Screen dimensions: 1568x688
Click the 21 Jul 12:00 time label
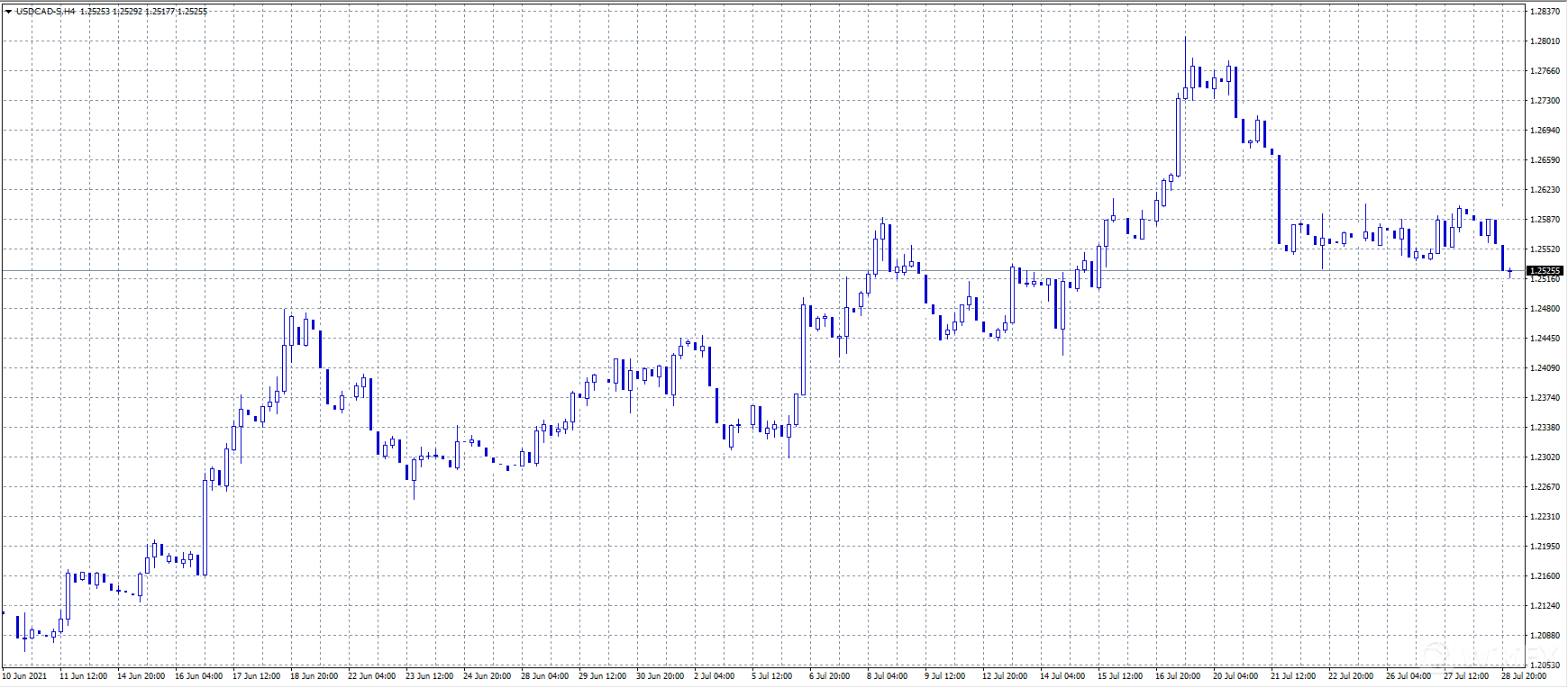coord(1292,676)
